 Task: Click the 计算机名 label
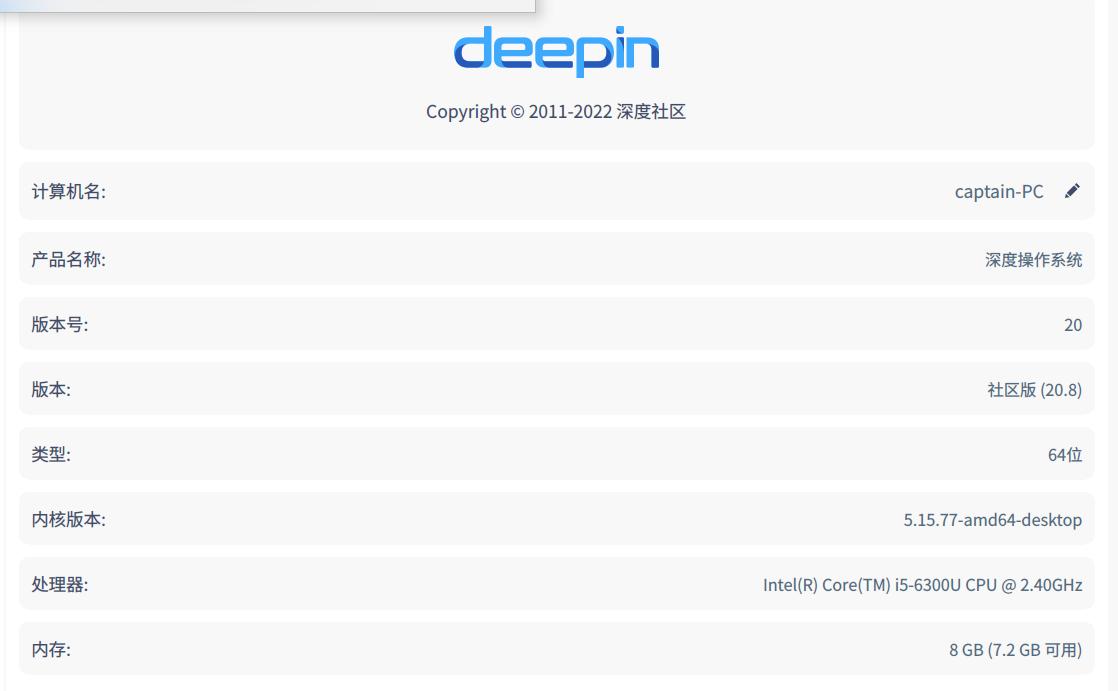(x=68, y=192)
